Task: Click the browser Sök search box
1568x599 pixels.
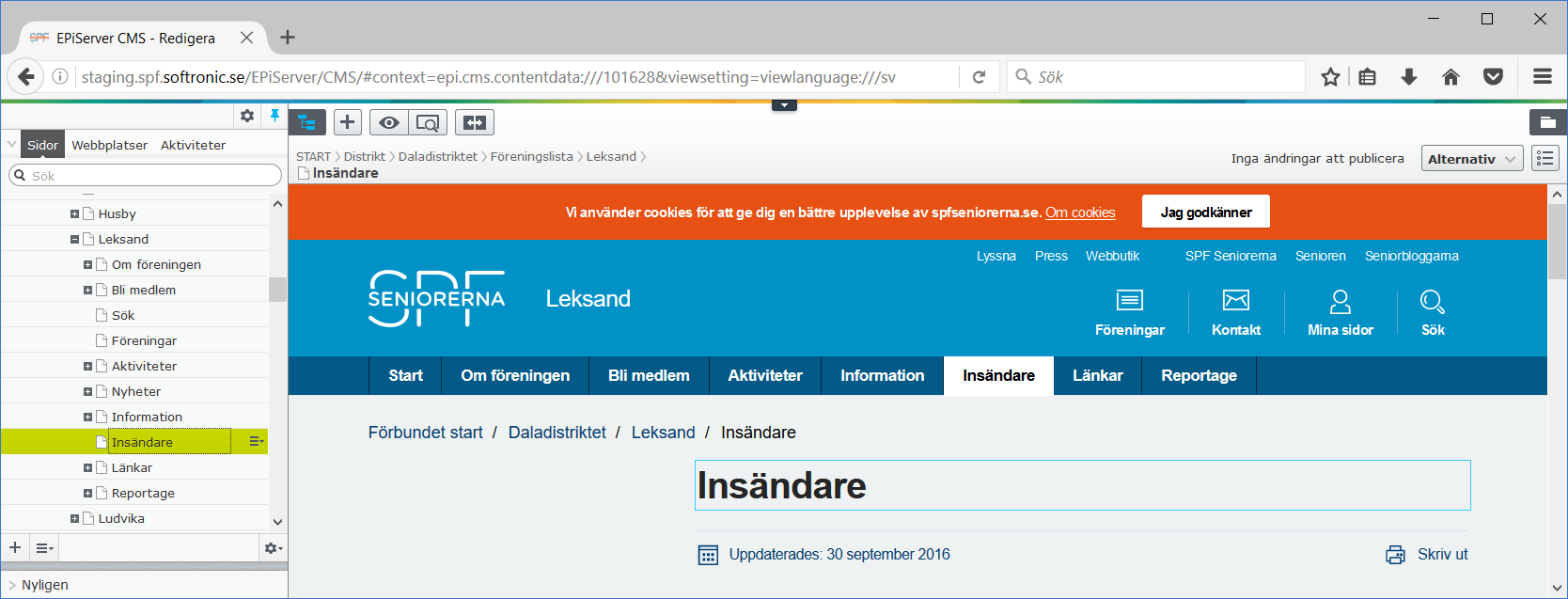Action: click(x=1156, y=77)
